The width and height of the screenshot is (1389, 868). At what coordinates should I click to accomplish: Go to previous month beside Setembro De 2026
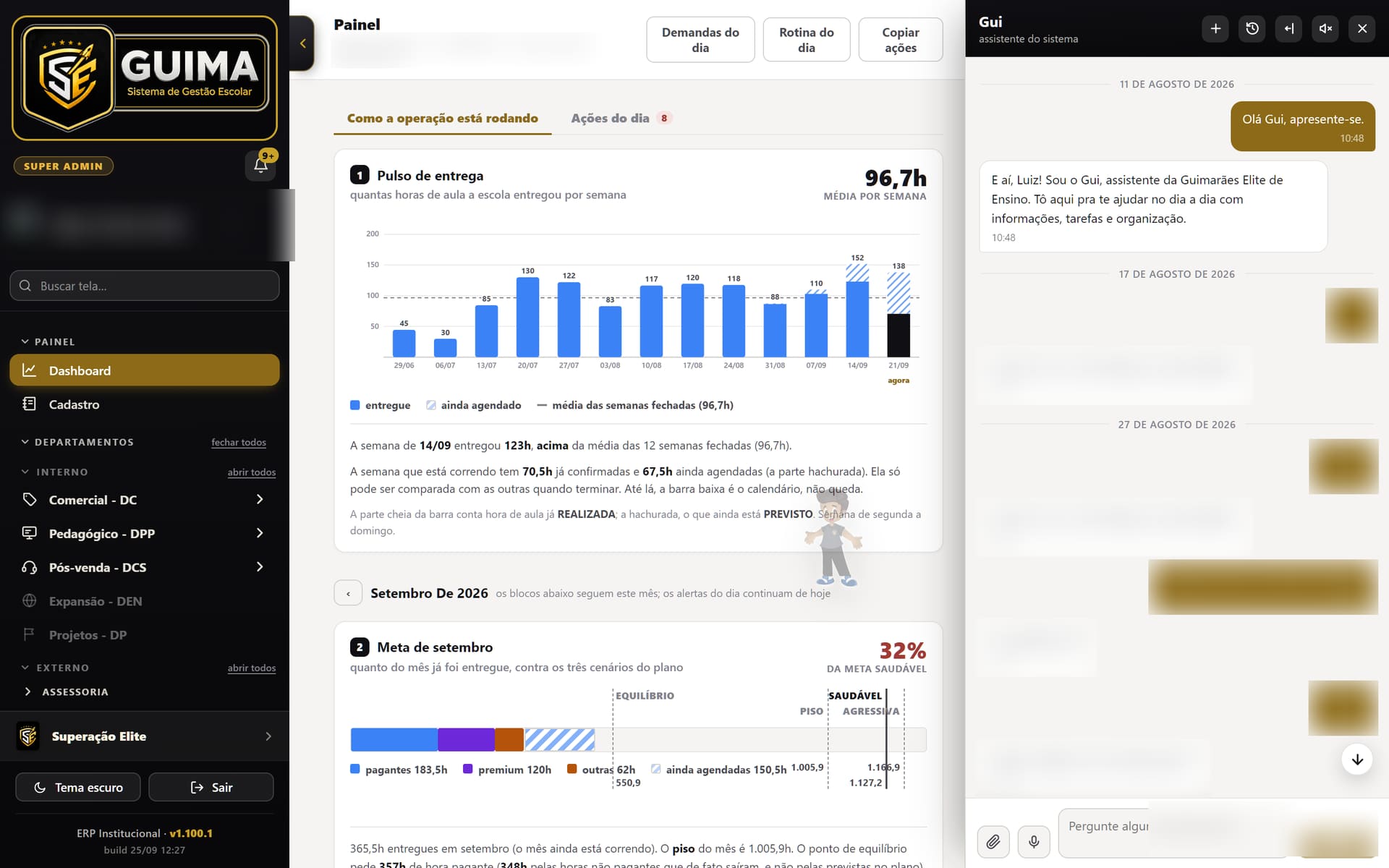(x=348, y=593)
